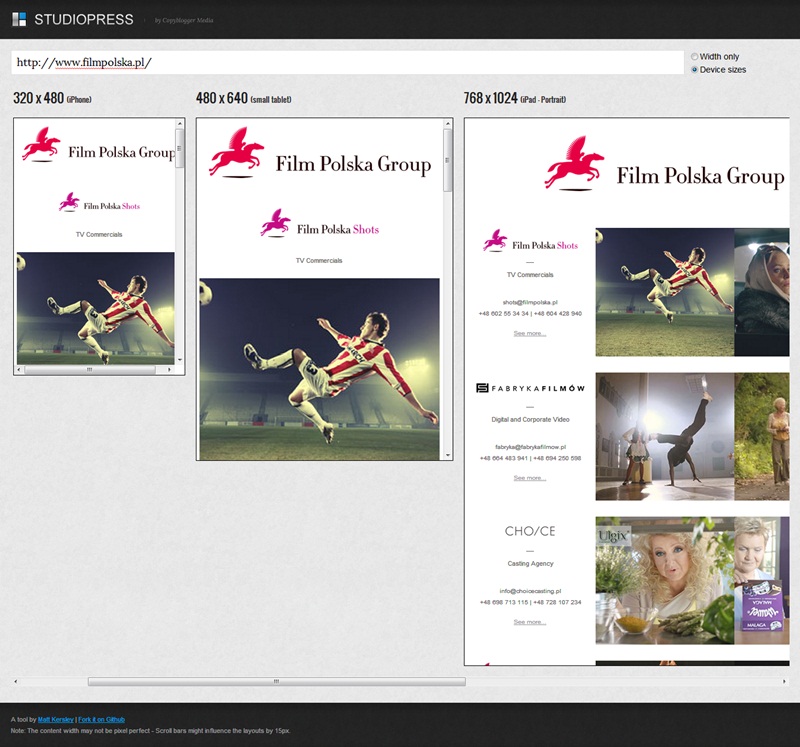This screenshot has height=747, width=800.
Task: Click blonde woman Ulgix thumbnail
Action: click(x=665, y=581)
